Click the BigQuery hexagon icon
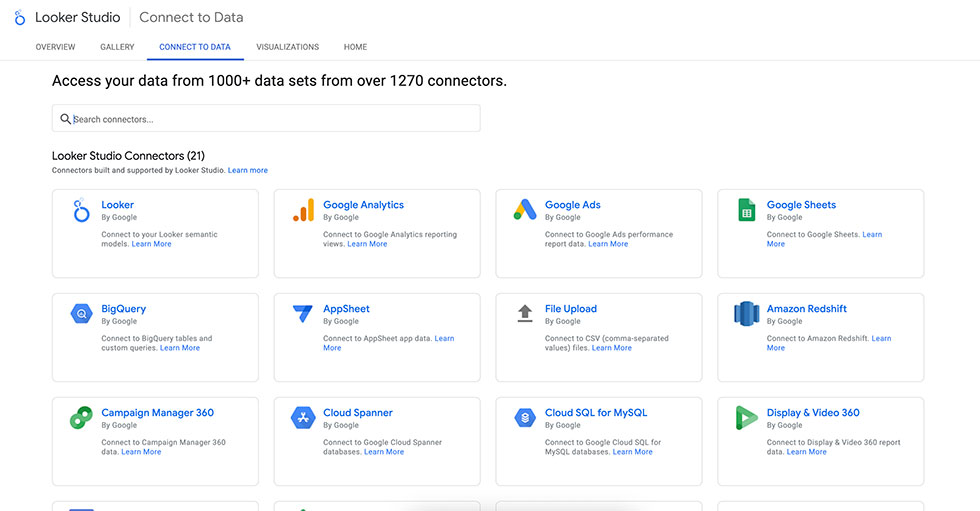 coord(81,314)
